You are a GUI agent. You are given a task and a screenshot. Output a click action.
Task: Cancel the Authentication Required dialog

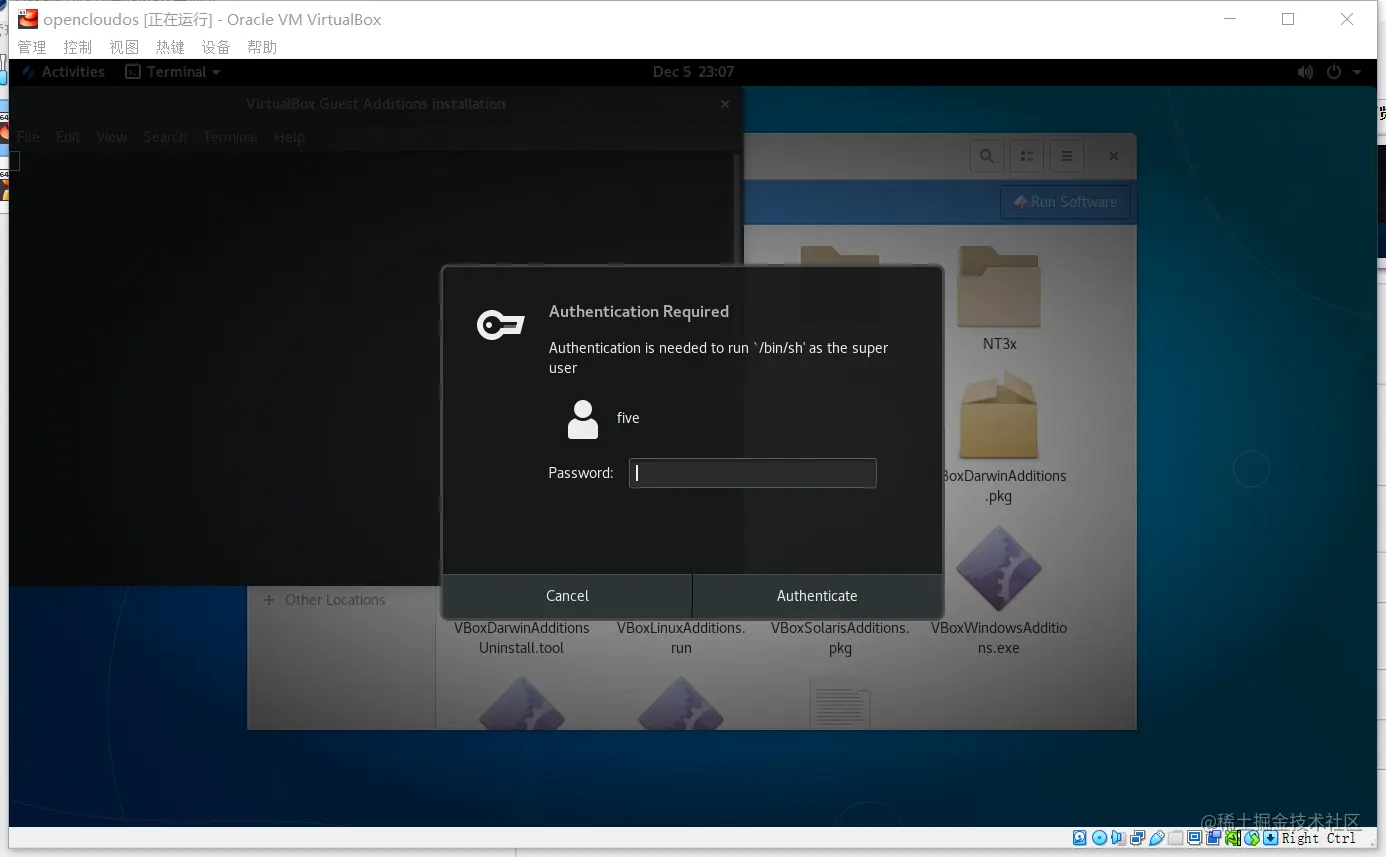pyautogui.click(x=567, y=596)
